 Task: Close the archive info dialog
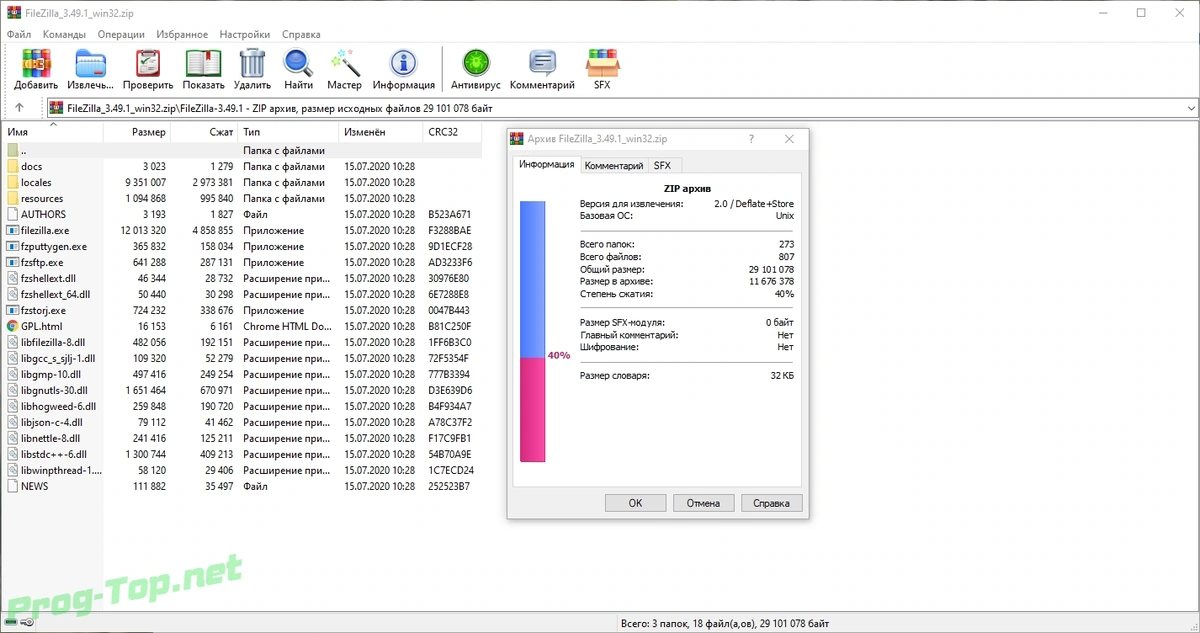pos(789,139)
